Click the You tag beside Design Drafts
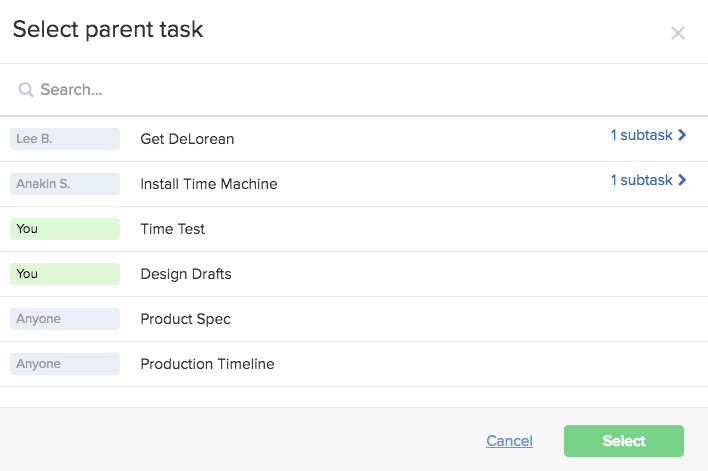The image size is (708, 471). (65, 274)
